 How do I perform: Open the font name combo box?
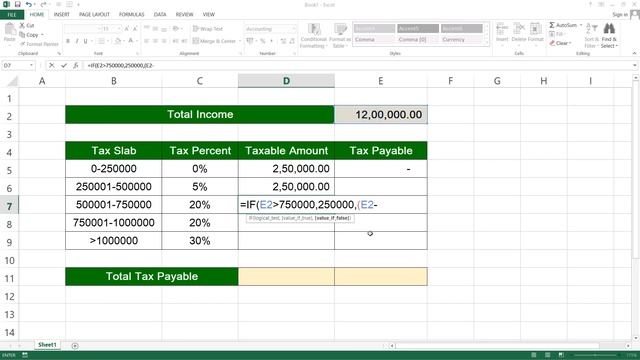(82, 29)
